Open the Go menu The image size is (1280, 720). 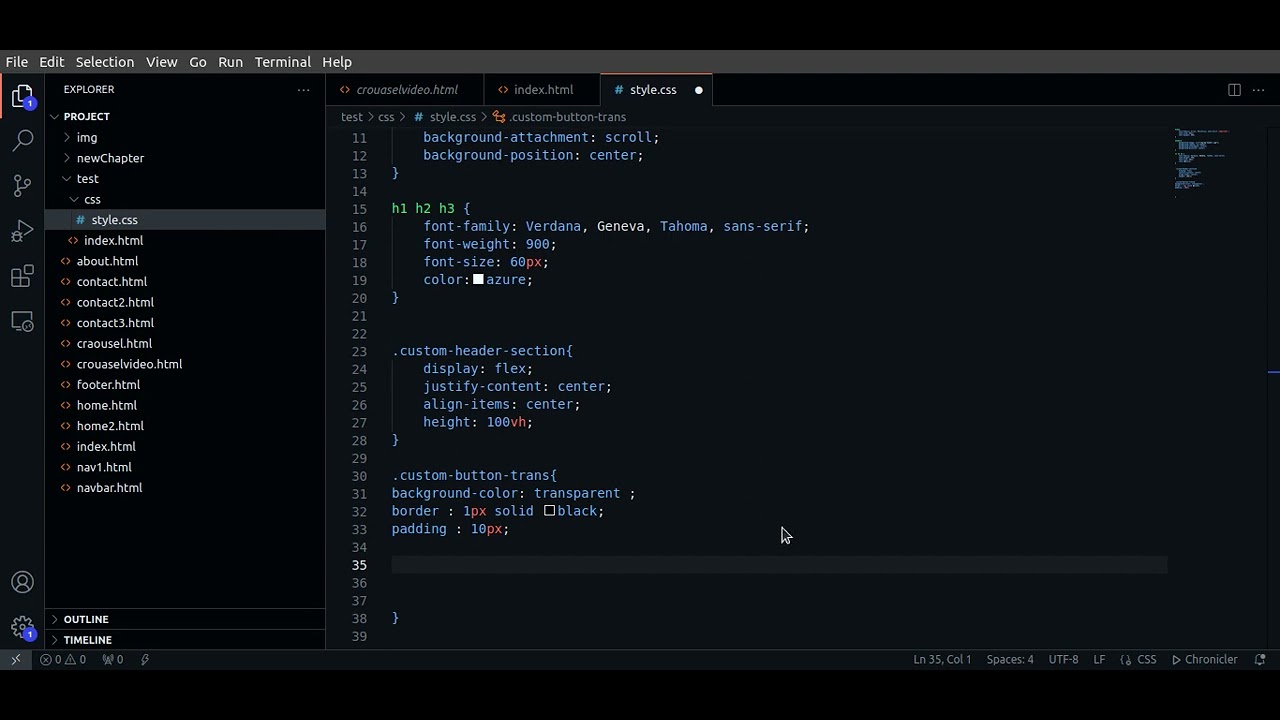pos(198,62)
